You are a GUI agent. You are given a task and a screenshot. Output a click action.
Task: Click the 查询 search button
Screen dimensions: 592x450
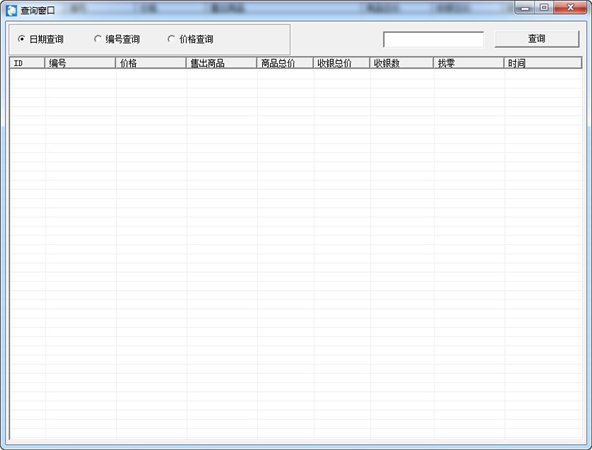click(x=536, y=39)
